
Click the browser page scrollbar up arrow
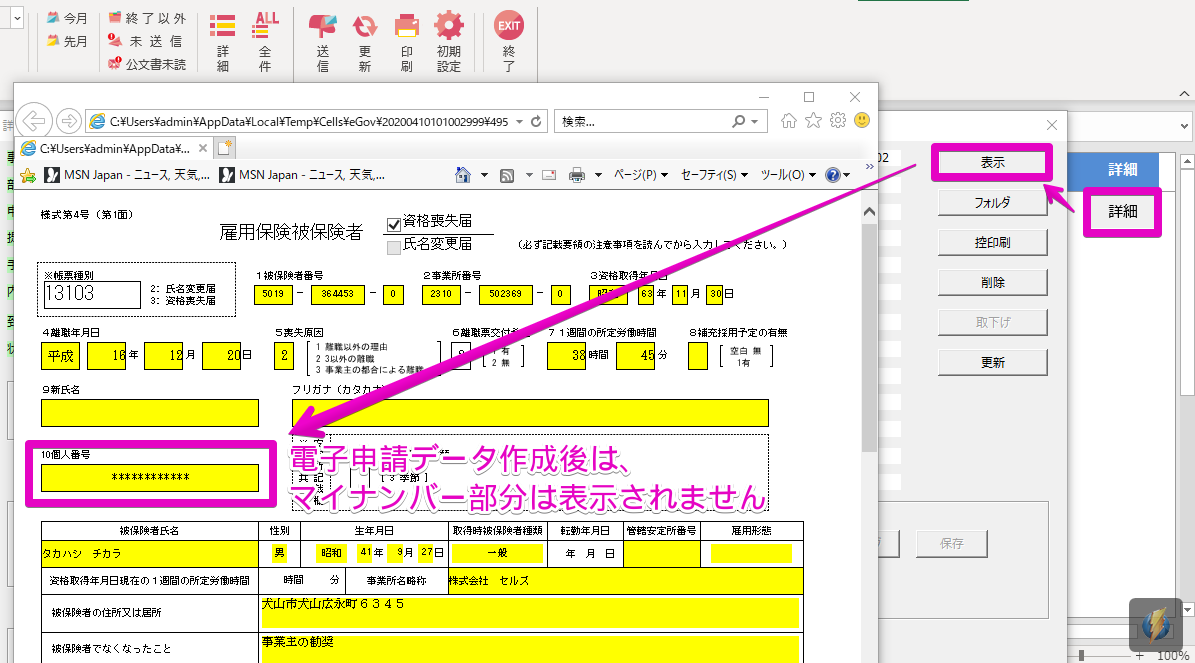870,212
